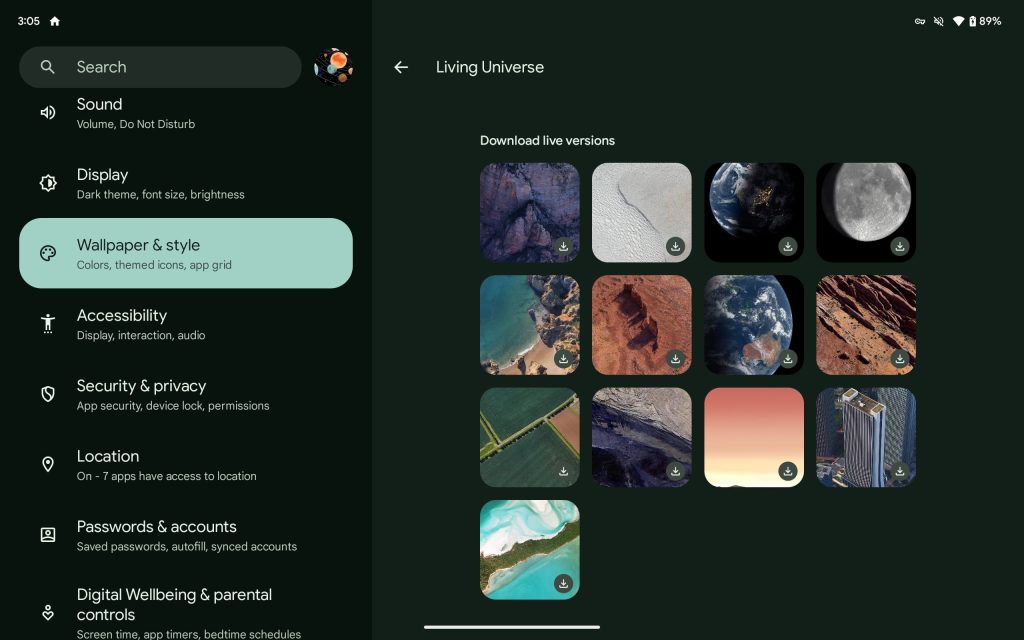
Task: Download the half moon live wallpaper
Action: point(900,246)
